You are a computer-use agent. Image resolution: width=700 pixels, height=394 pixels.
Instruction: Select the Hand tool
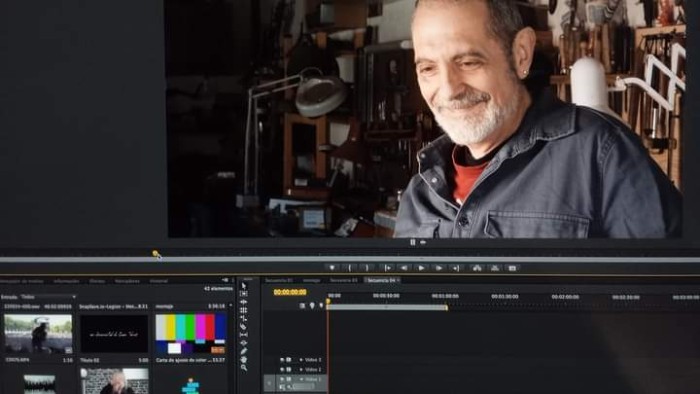(243, 359)
